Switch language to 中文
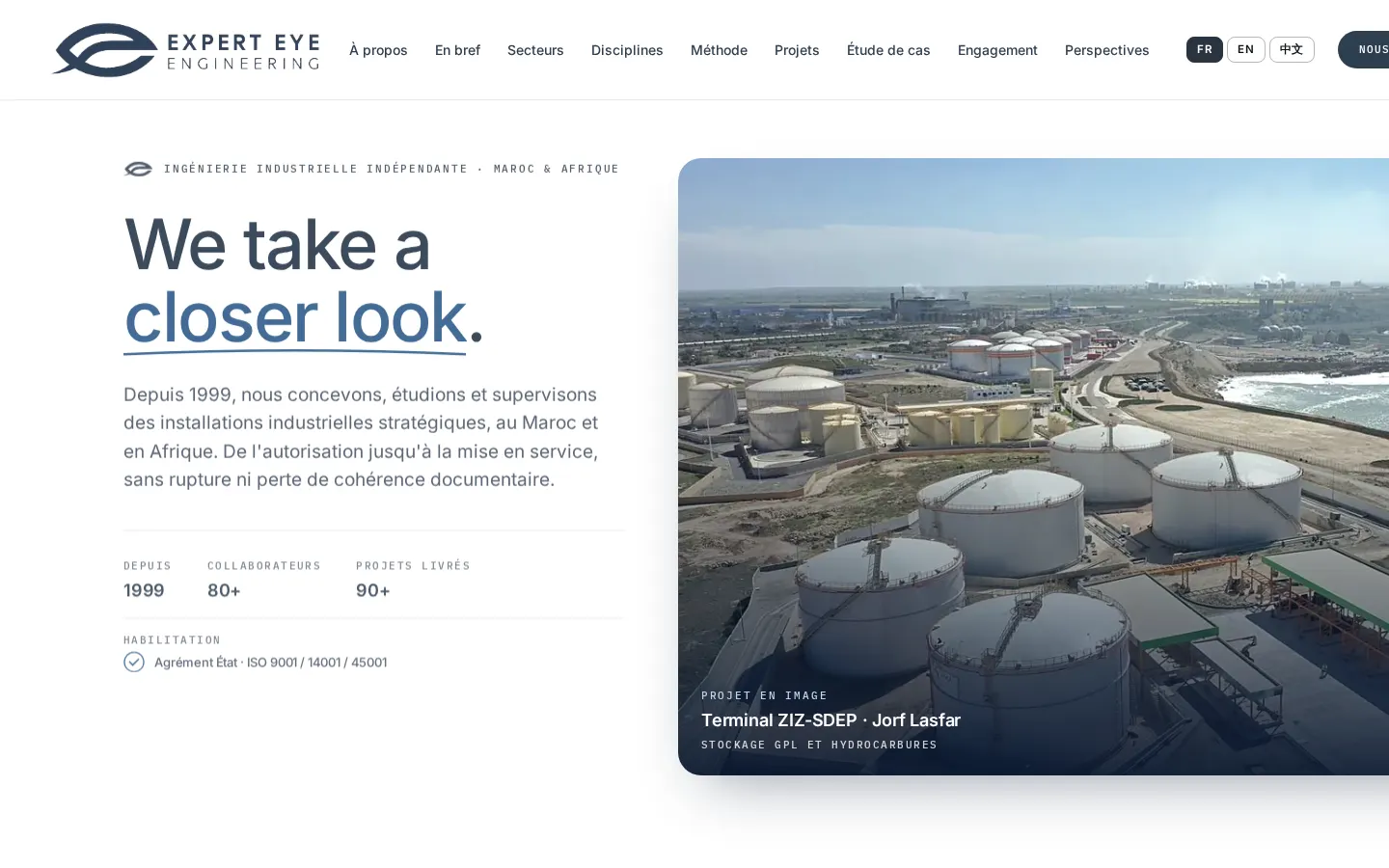Viewport: 1389px width, 868px height. pyautogui.click(x=1292, y=49)
